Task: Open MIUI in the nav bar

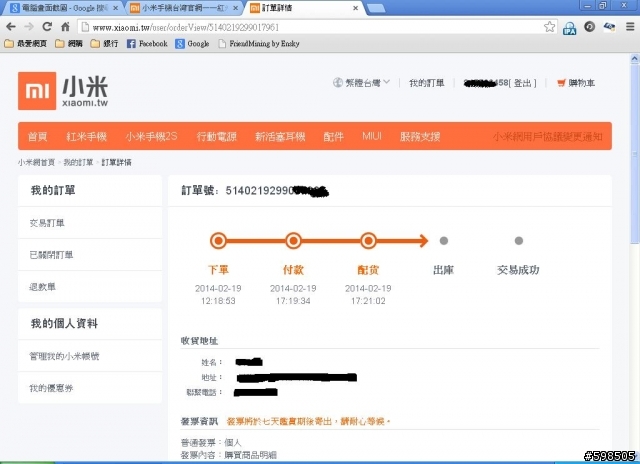Action: click(x=372, y=136)
